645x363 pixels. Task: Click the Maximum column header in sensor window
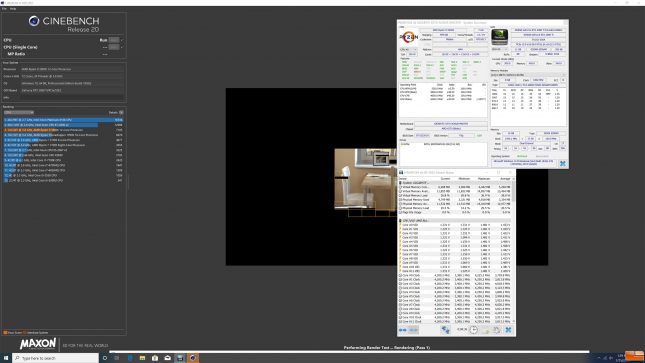(484, 179)
